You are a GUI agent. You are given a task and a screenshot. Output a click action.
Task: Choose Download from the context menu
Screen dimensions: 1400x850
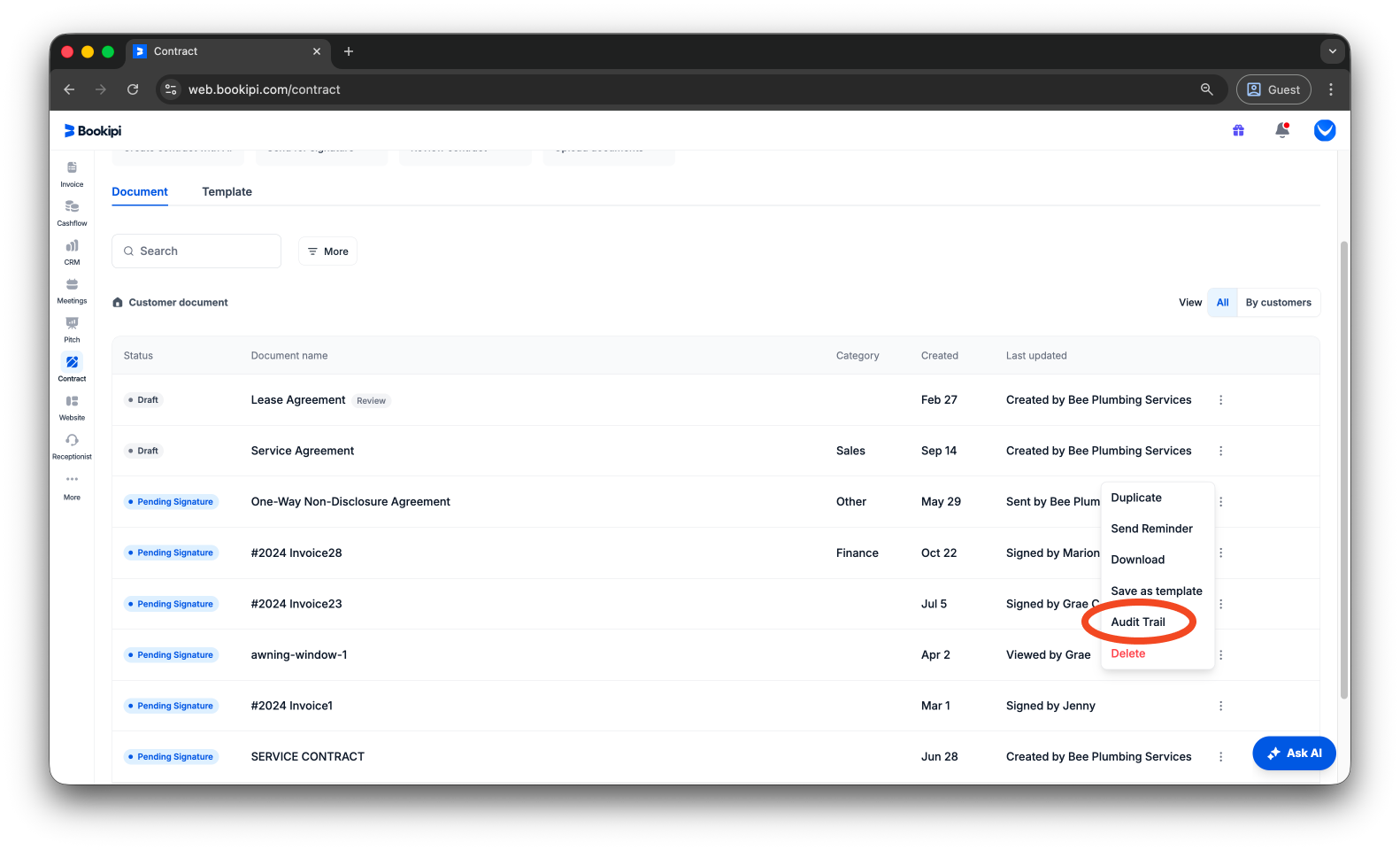pos(1137,560)
